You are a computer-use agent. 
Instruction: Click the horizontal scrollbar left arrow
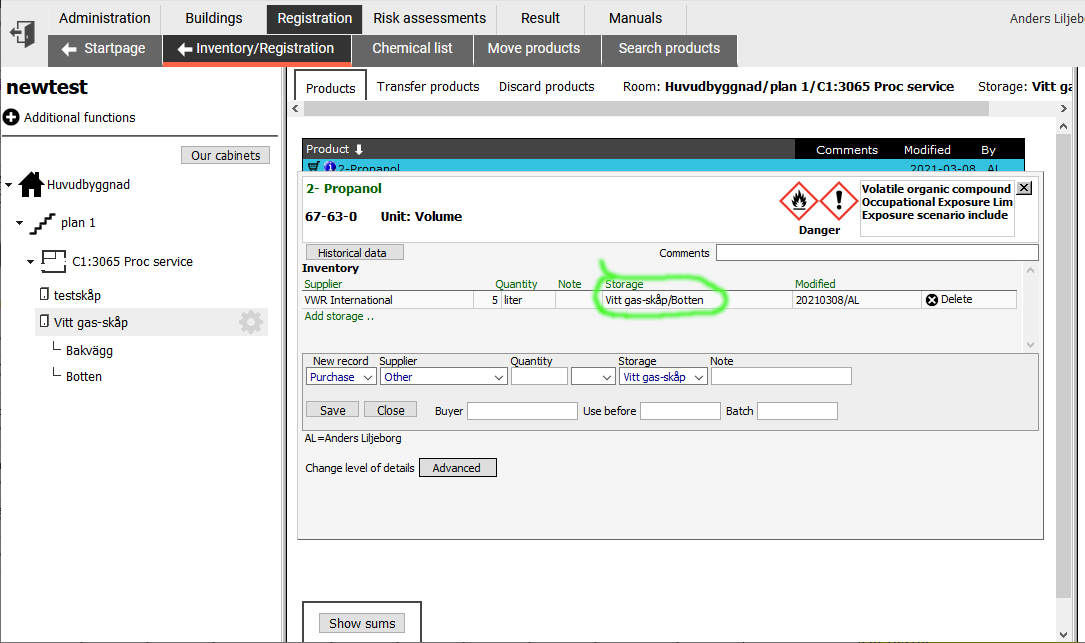coord(295,109)
